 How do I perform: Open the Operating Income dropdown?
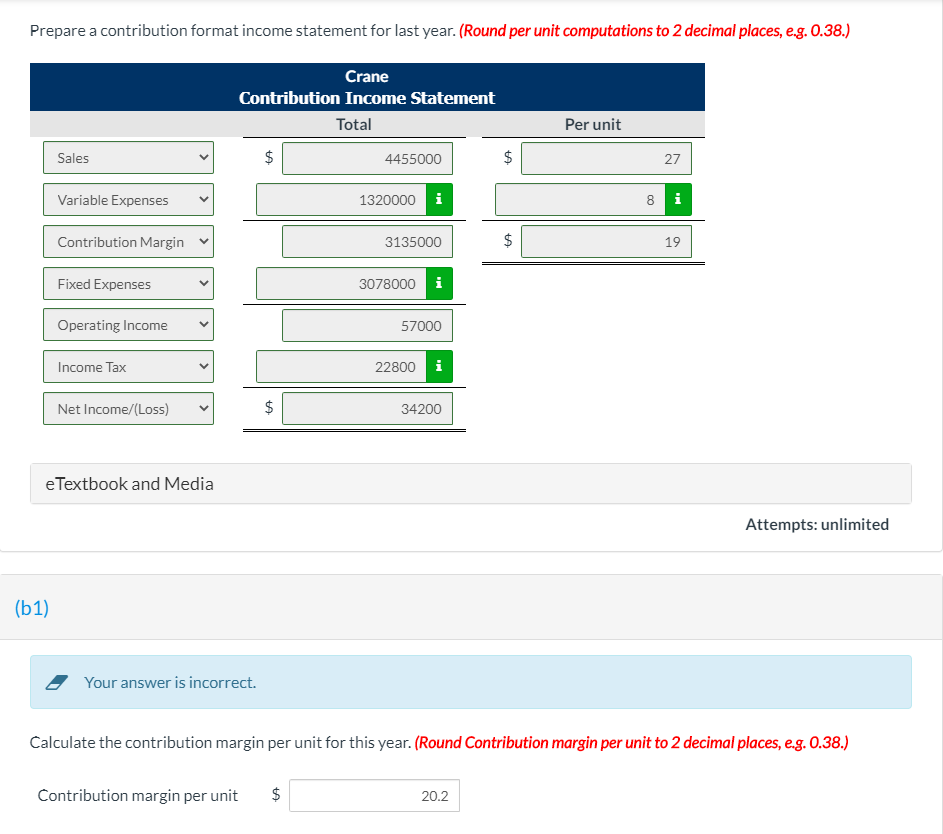coord(128,324)
